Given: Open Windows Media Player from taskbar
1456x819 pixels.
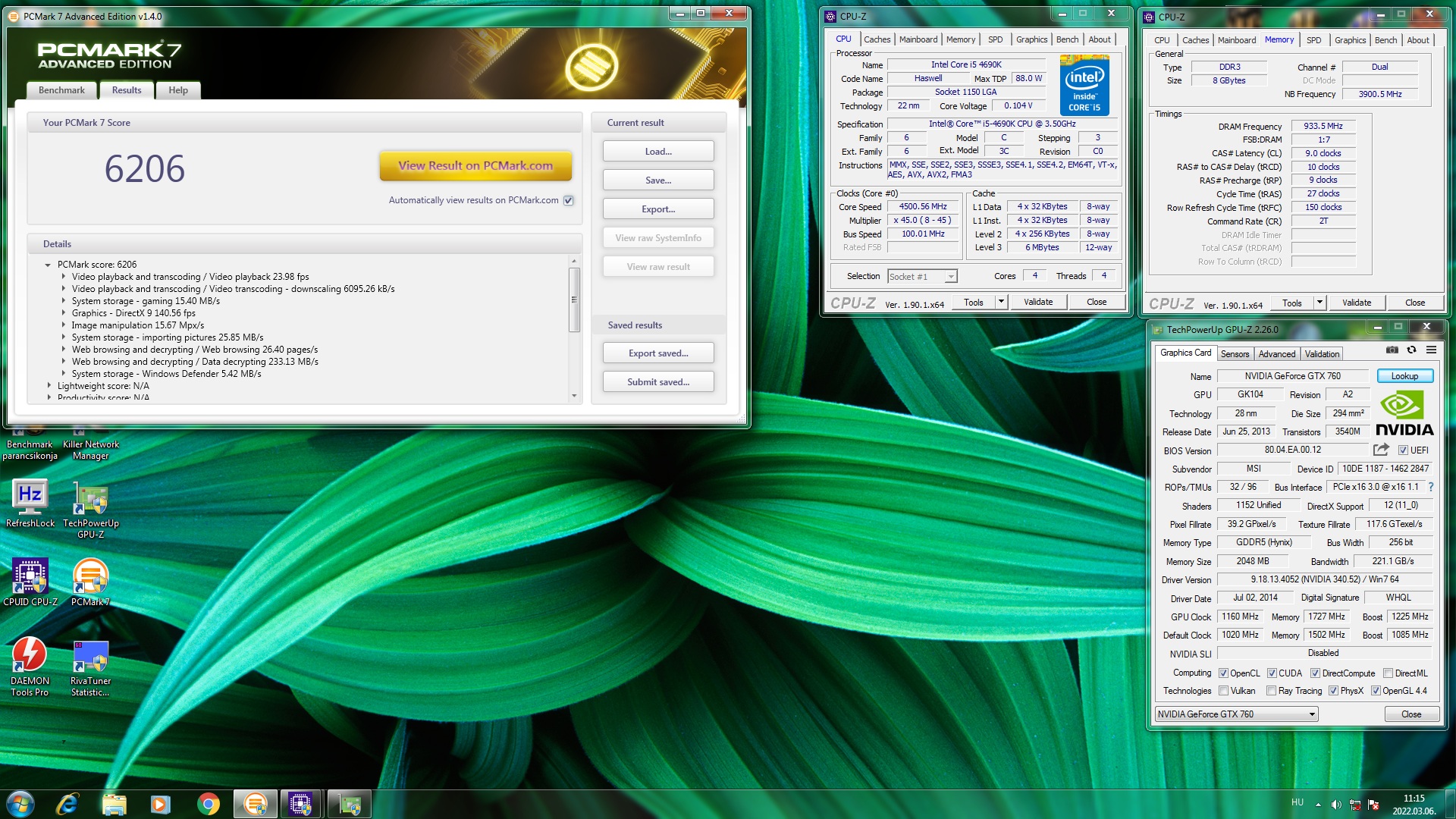Looking at the screenshot, I should 161,804.
